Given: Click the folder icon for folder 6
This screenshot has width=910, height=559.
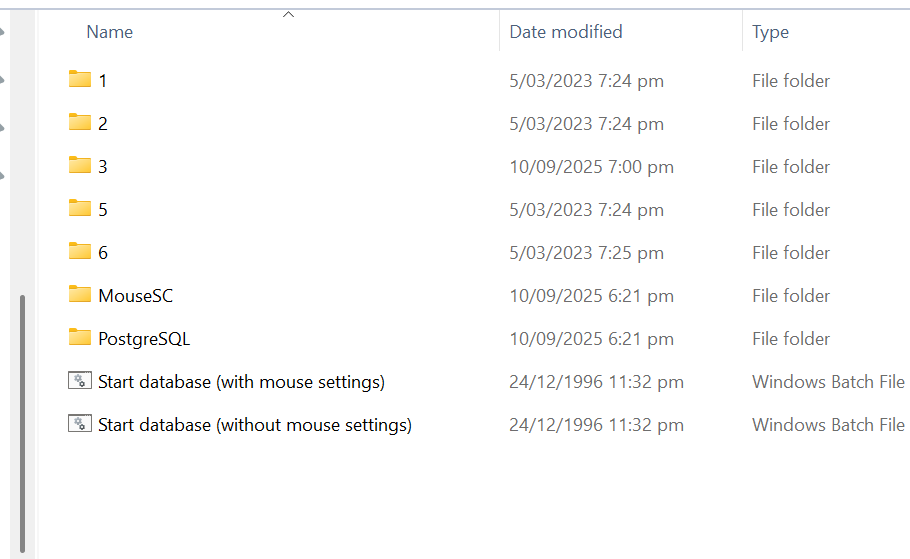Looking at the screenshot, I should coord(80,252).
